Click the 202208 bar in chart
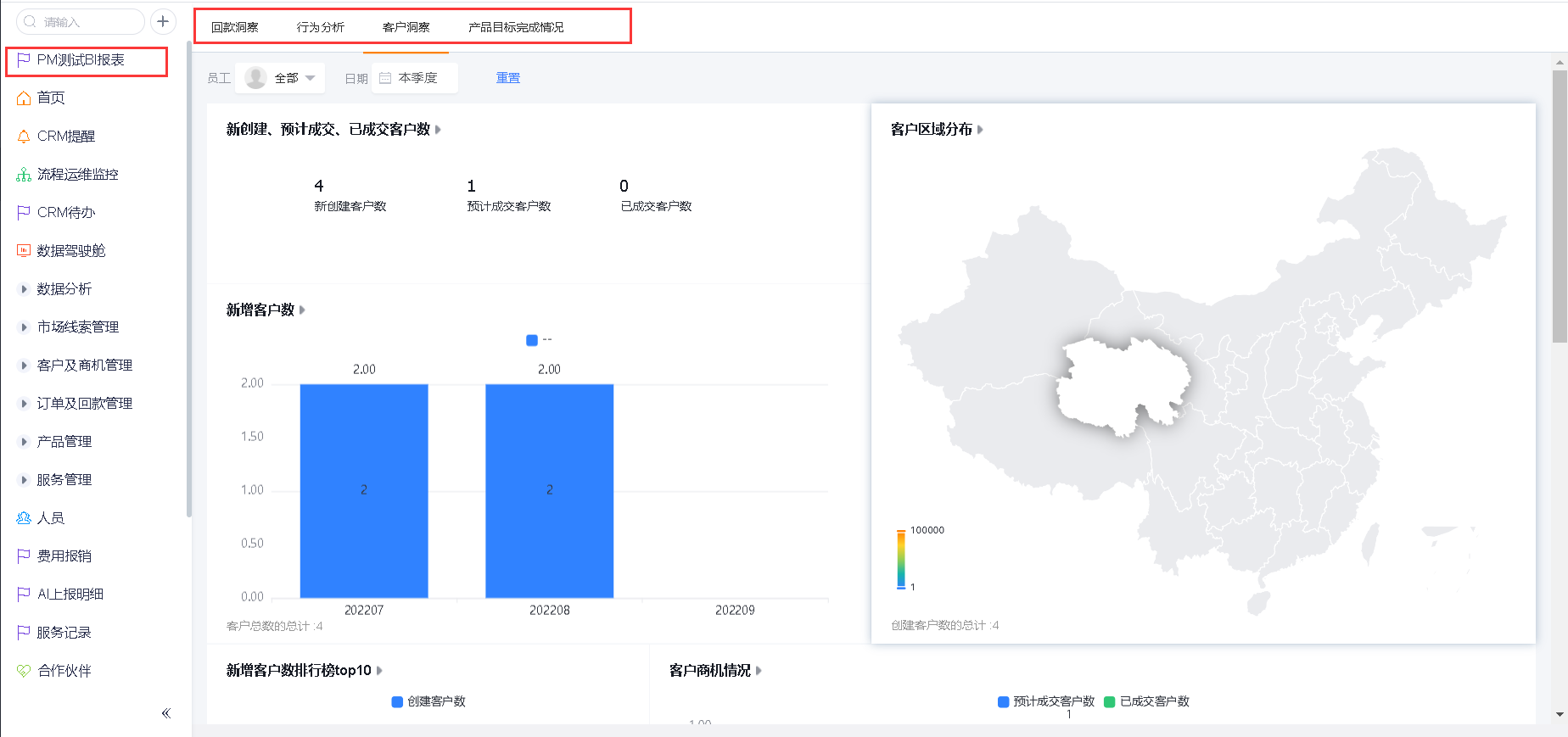1568x737 pixels. click(x=550, y=491)
